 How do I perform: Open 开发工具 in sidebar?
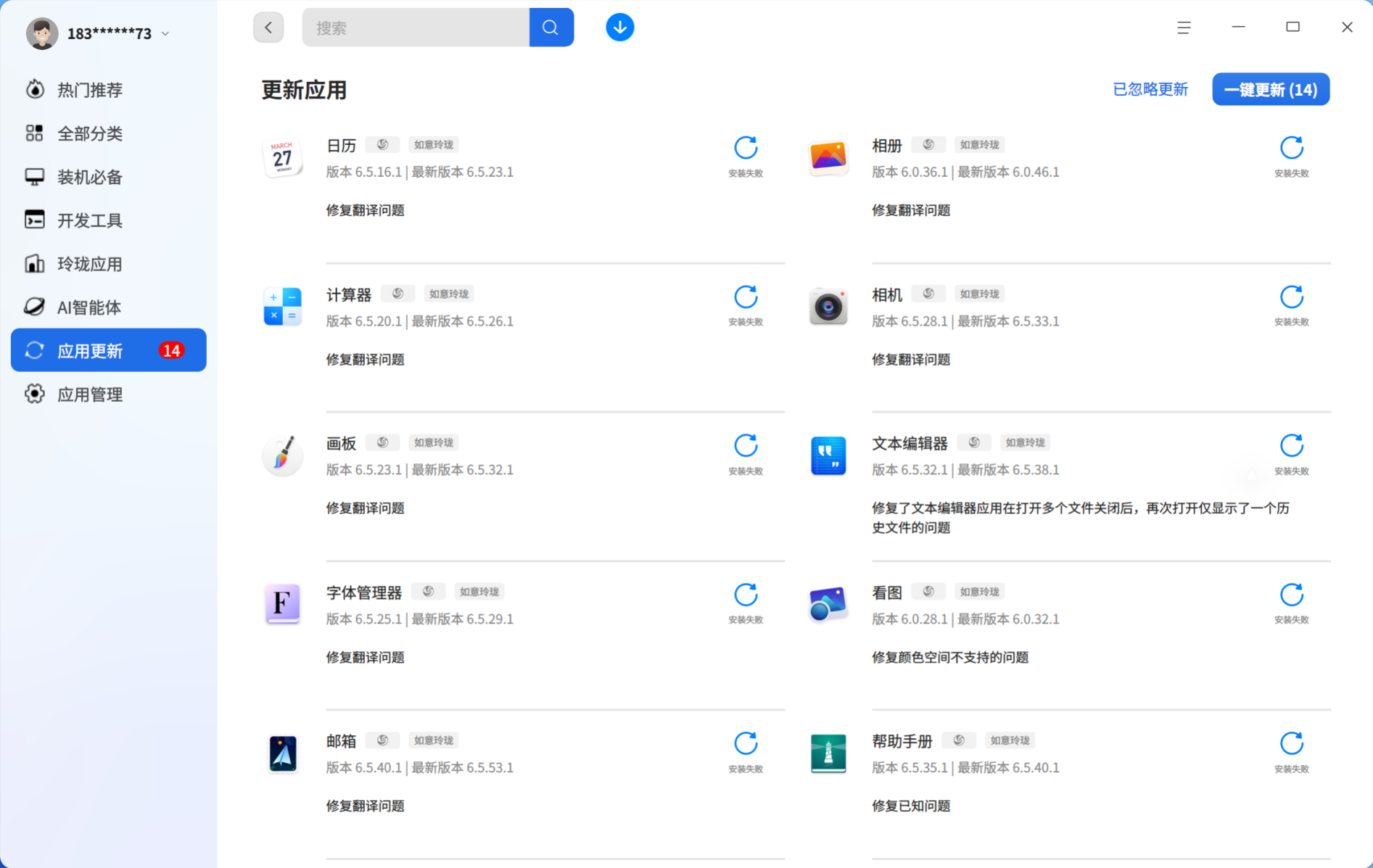[x=109, y=220]
